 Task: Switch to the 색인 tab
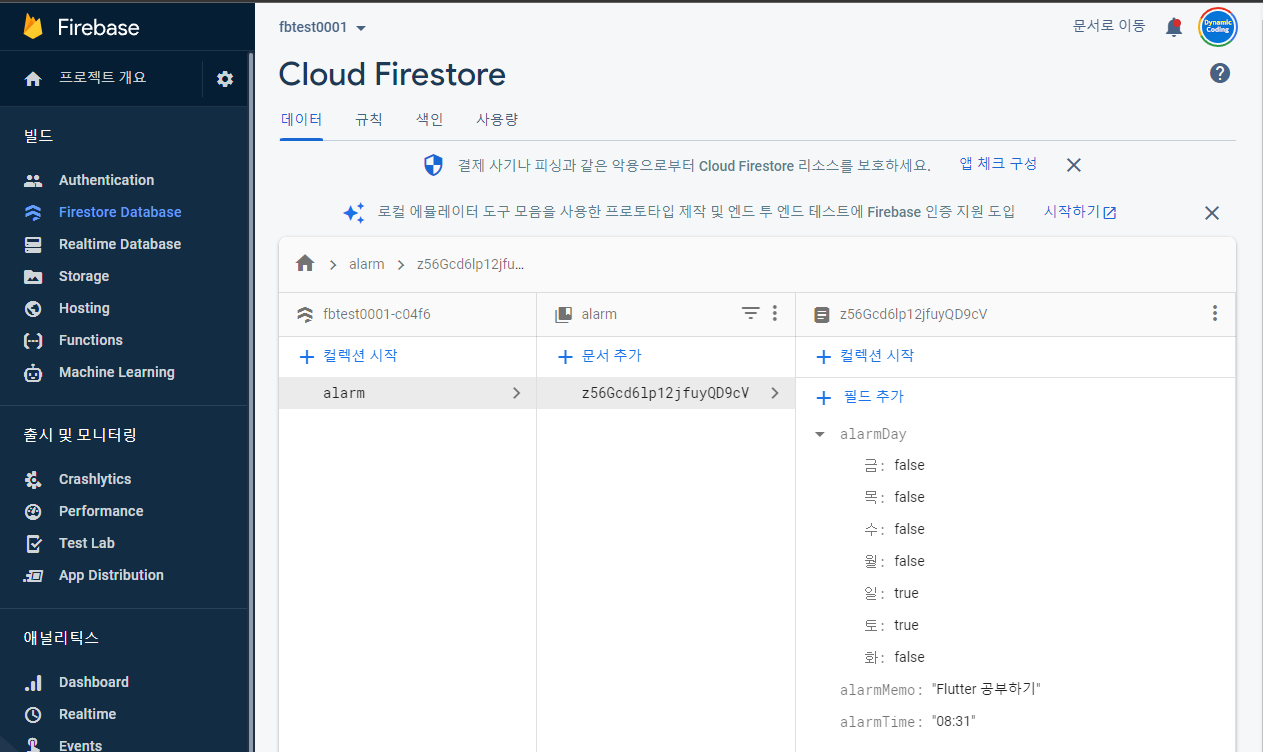429,119
